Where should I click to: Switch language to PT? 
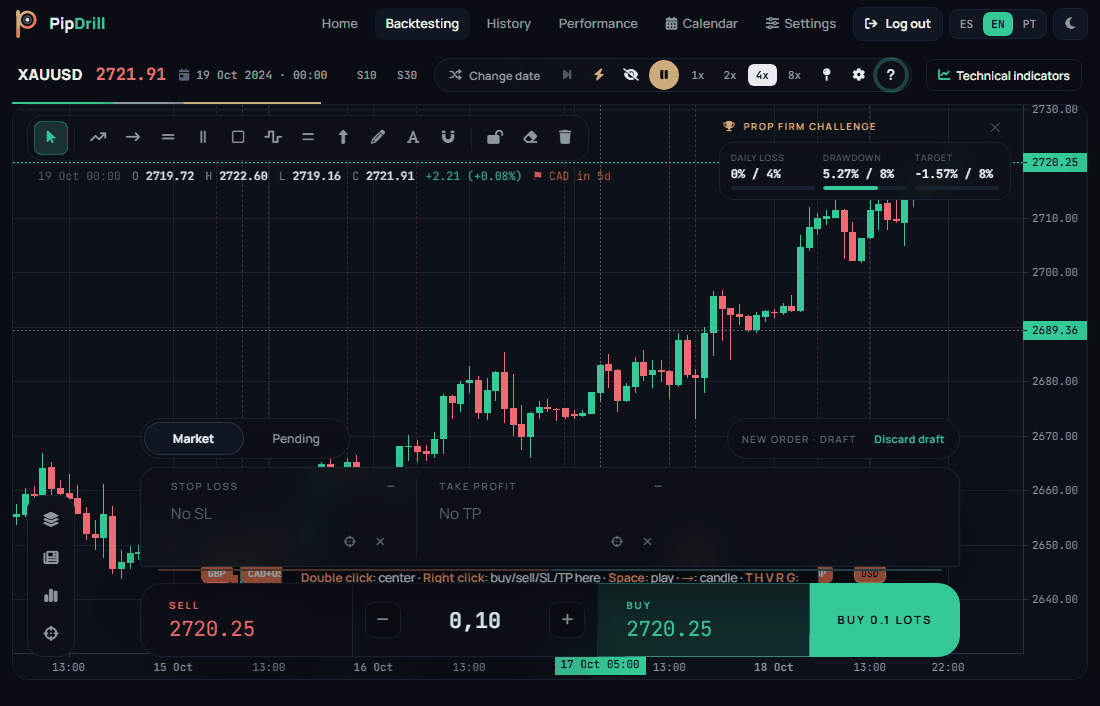coord(1029,24)
